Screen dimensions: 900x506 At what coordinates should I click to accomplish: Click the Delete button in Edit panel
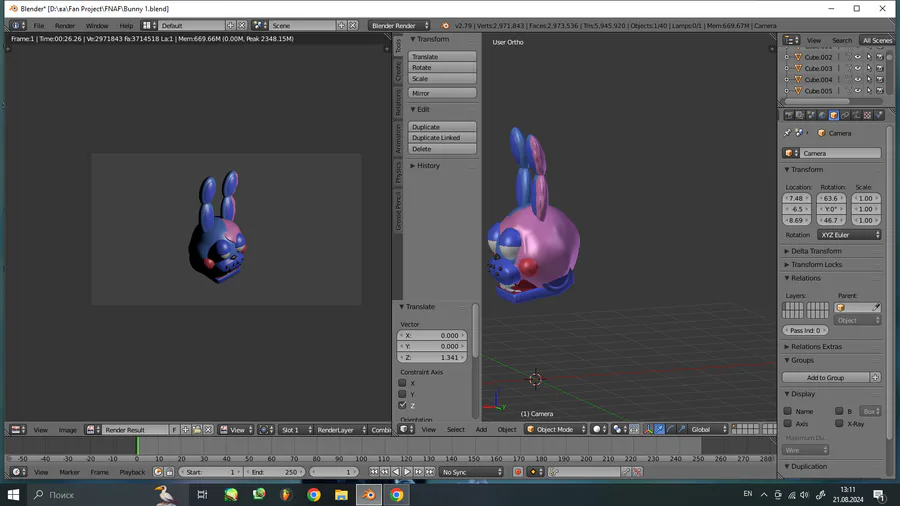tap(442, 149)
